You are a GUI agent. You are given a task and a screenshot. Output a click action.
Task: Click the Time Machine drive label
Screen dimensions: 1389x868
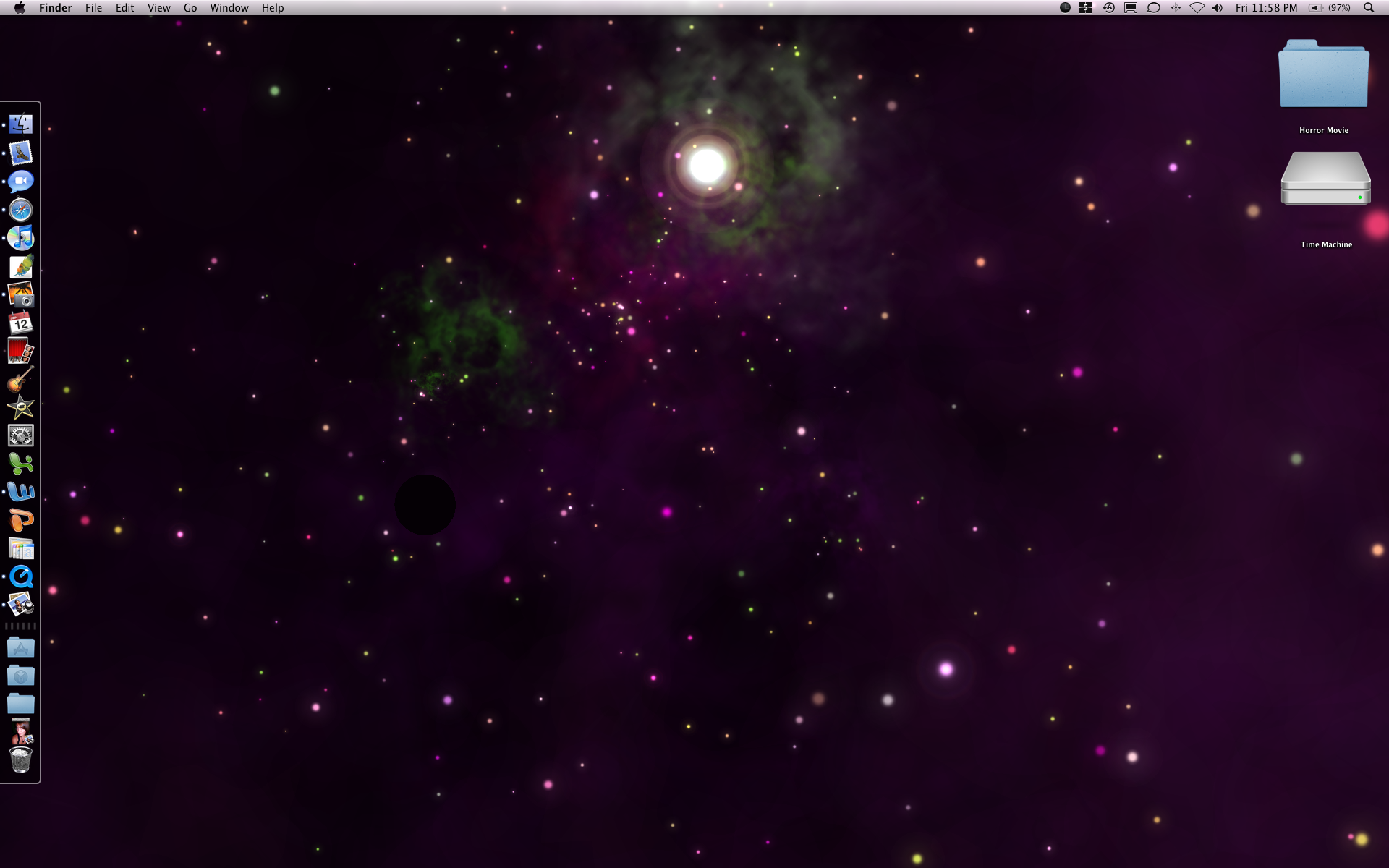tap(1326, 244)
